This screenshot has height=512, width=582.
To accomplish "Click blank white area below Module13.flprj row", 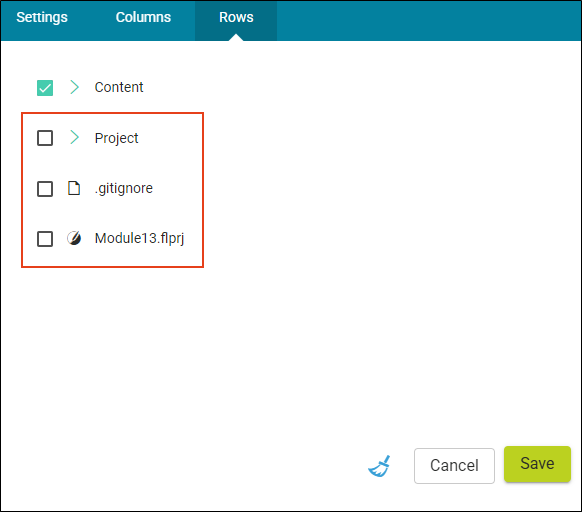I will 290,353.
